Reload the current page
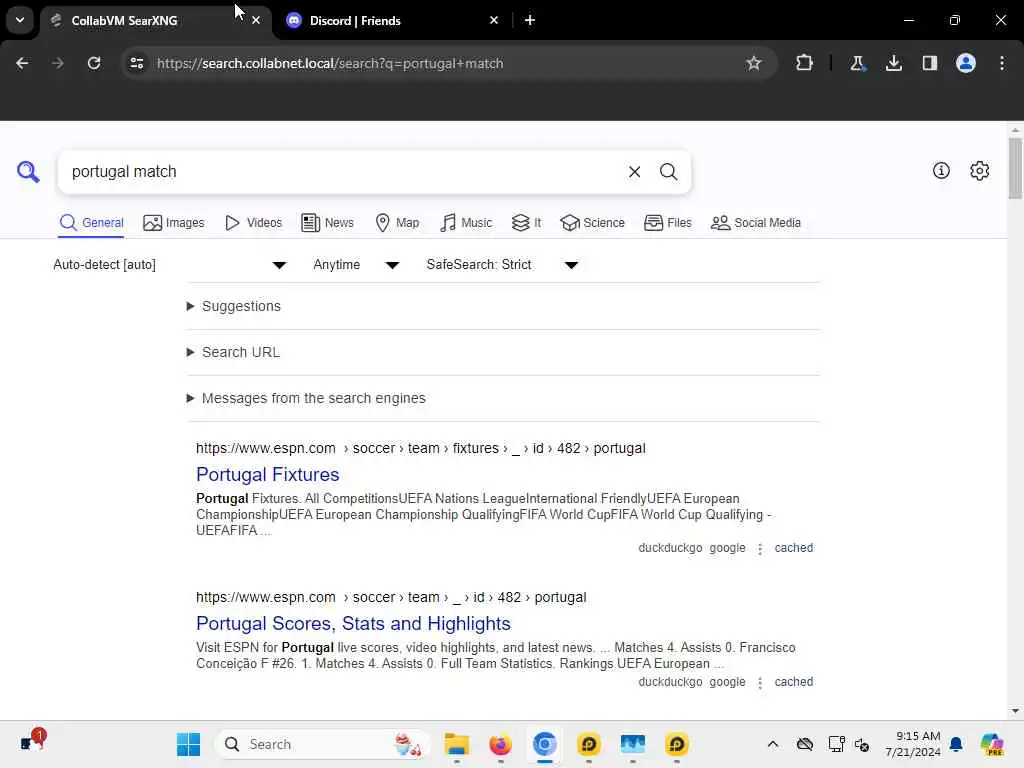This screenshot has width=1024, height=768. click(x=94, y=63)
